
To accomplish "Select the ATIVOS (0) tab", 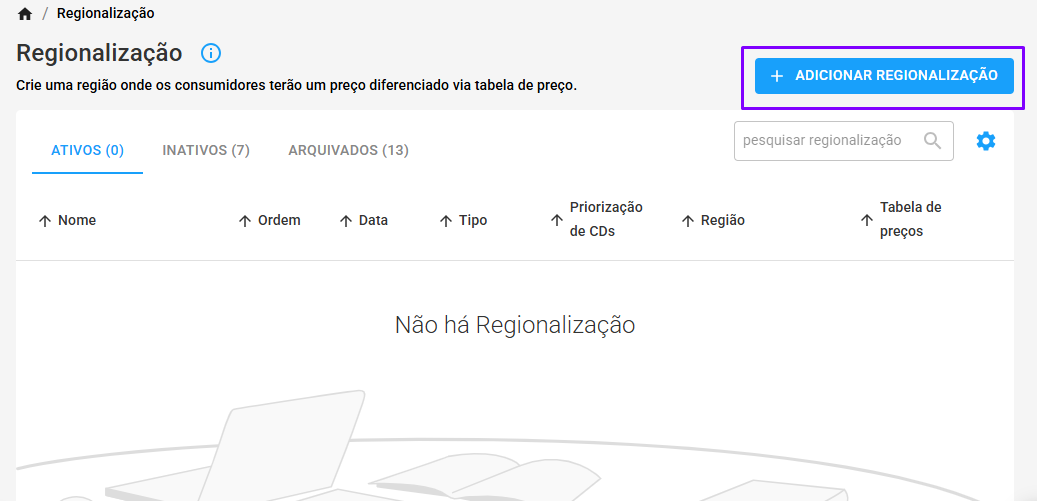I will tap(87, 151).
